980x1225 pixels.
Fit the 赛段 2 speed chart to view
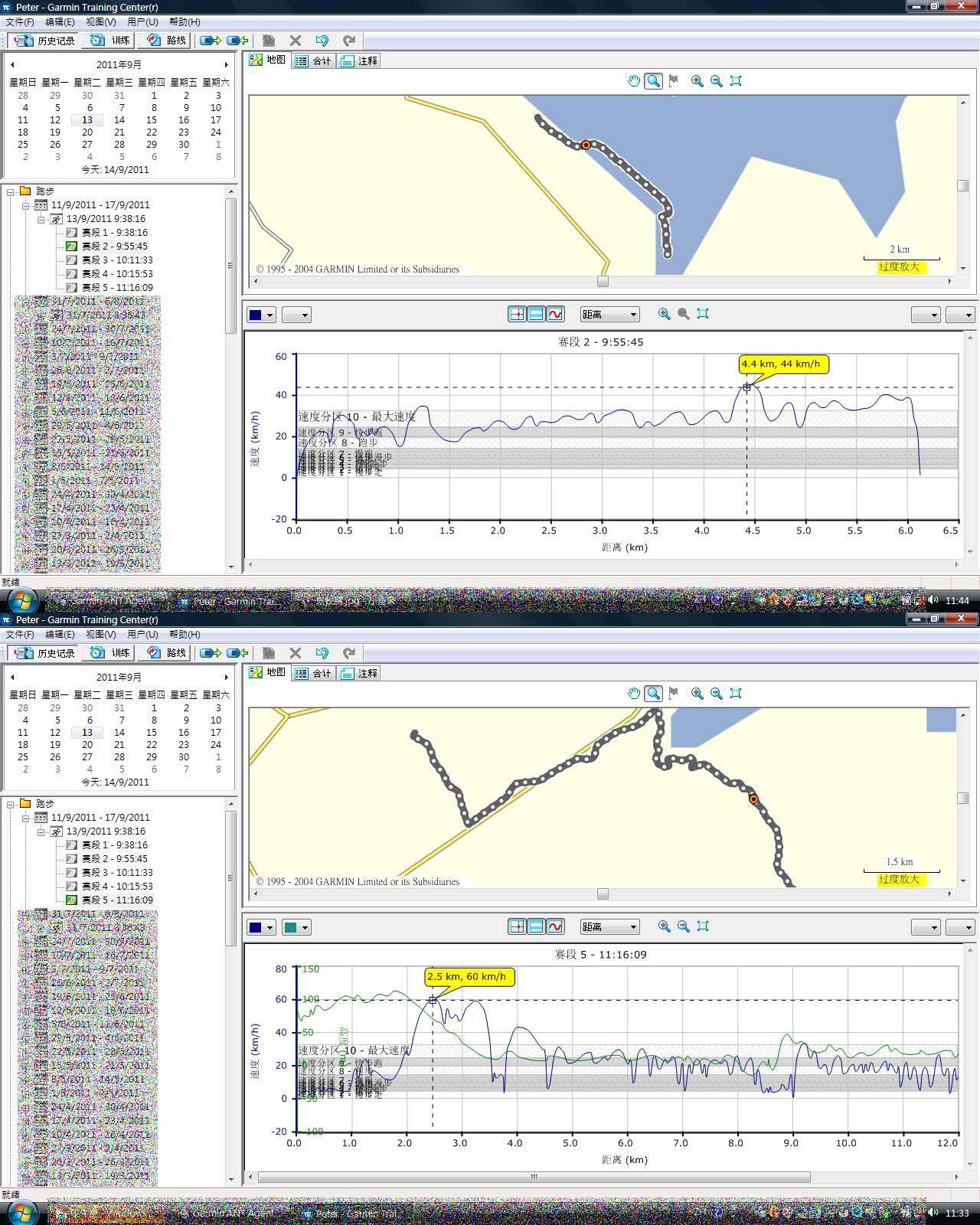click(x=703, y=314)
